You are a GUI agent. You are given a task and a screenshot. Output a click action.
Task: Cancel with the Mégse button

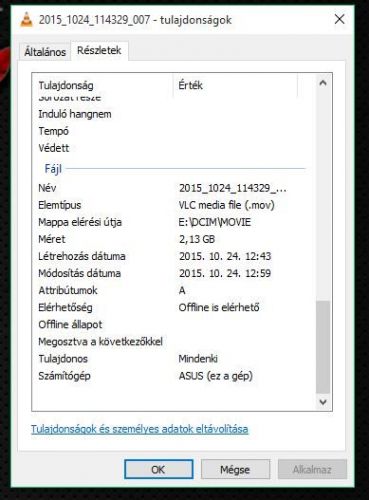click(235, 469)
